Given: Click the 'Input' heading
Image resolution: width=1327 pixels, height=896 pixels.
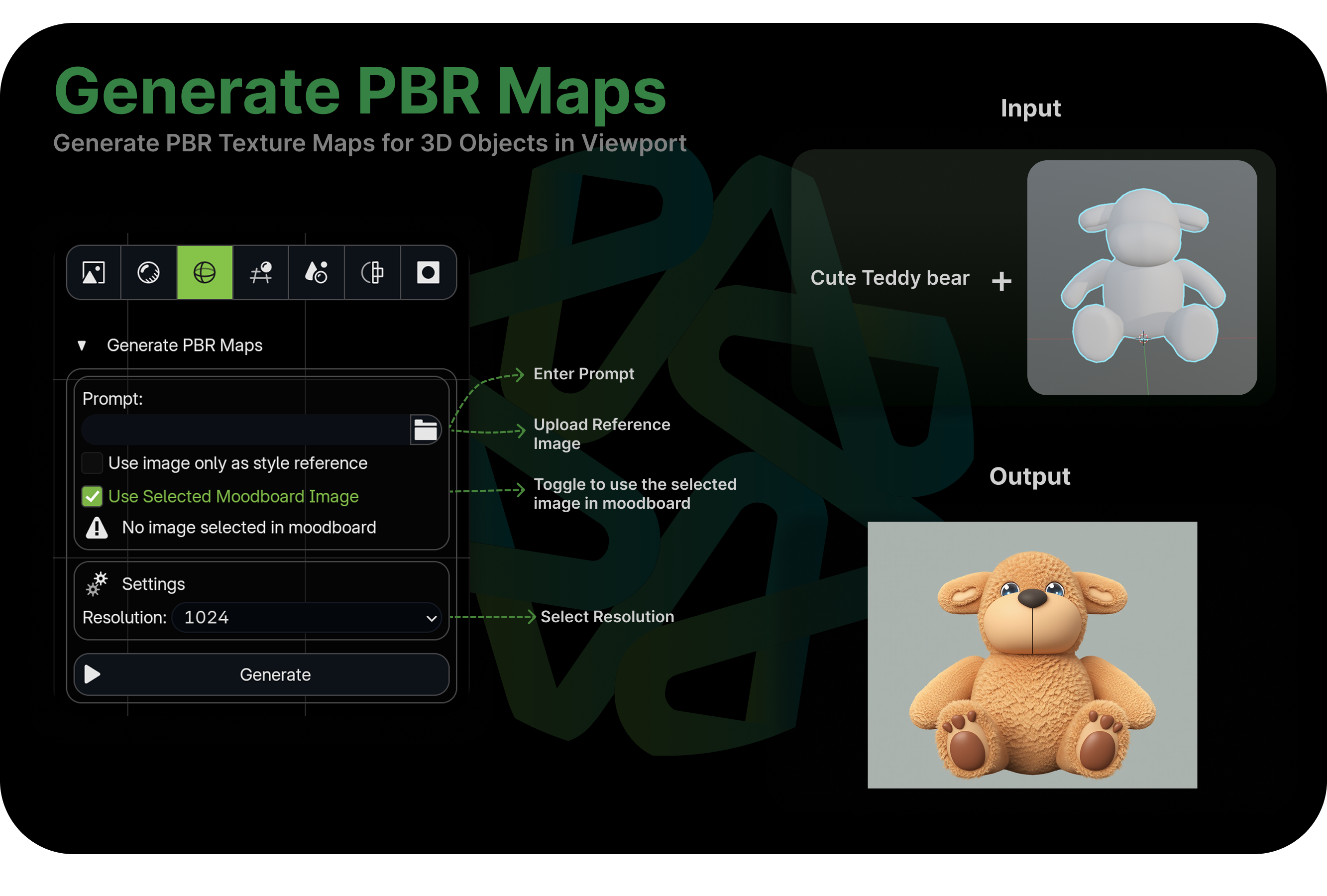Looking at the screenshot, I should click(1031, 109).
